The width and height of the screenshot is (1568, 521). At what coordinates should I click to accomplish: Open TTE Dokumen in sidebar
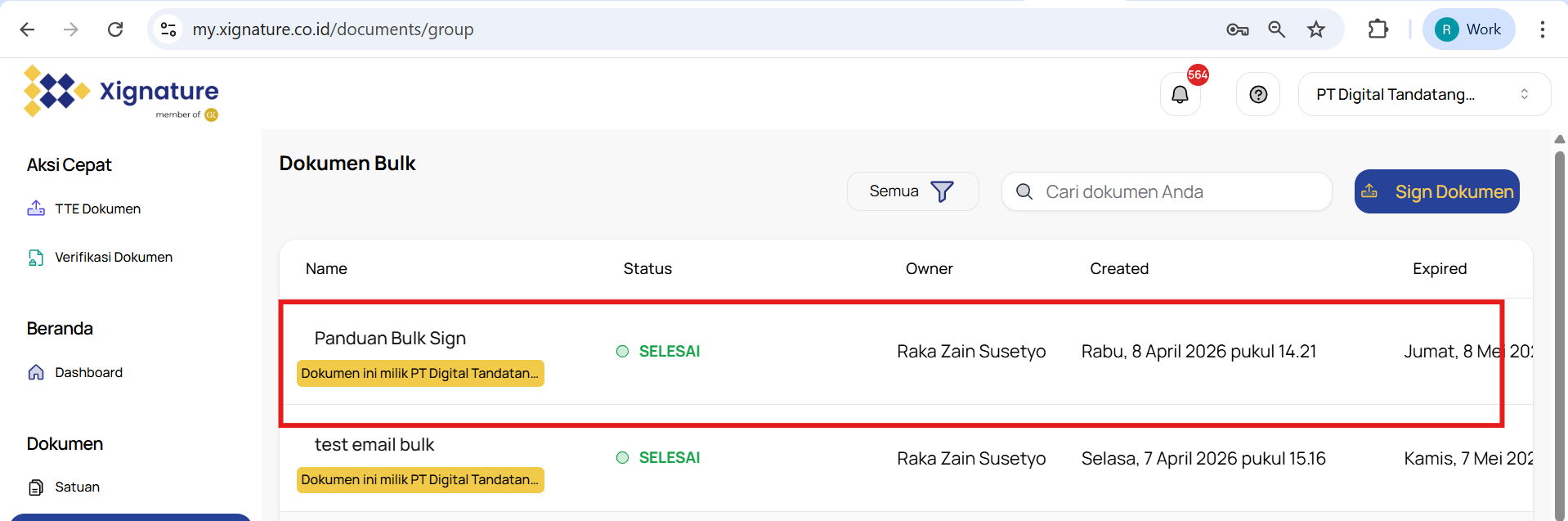click(x=97, y=209)
